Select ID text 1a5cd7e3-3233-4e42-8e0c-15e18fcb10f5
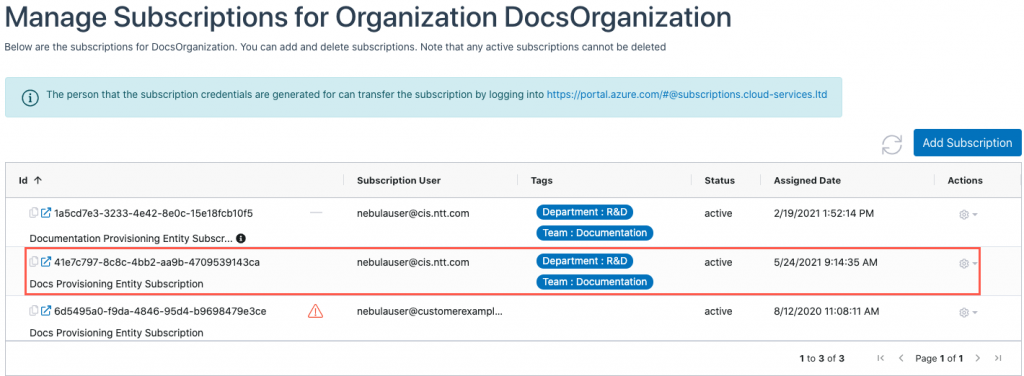The image size is (1024, 376). 153,213
